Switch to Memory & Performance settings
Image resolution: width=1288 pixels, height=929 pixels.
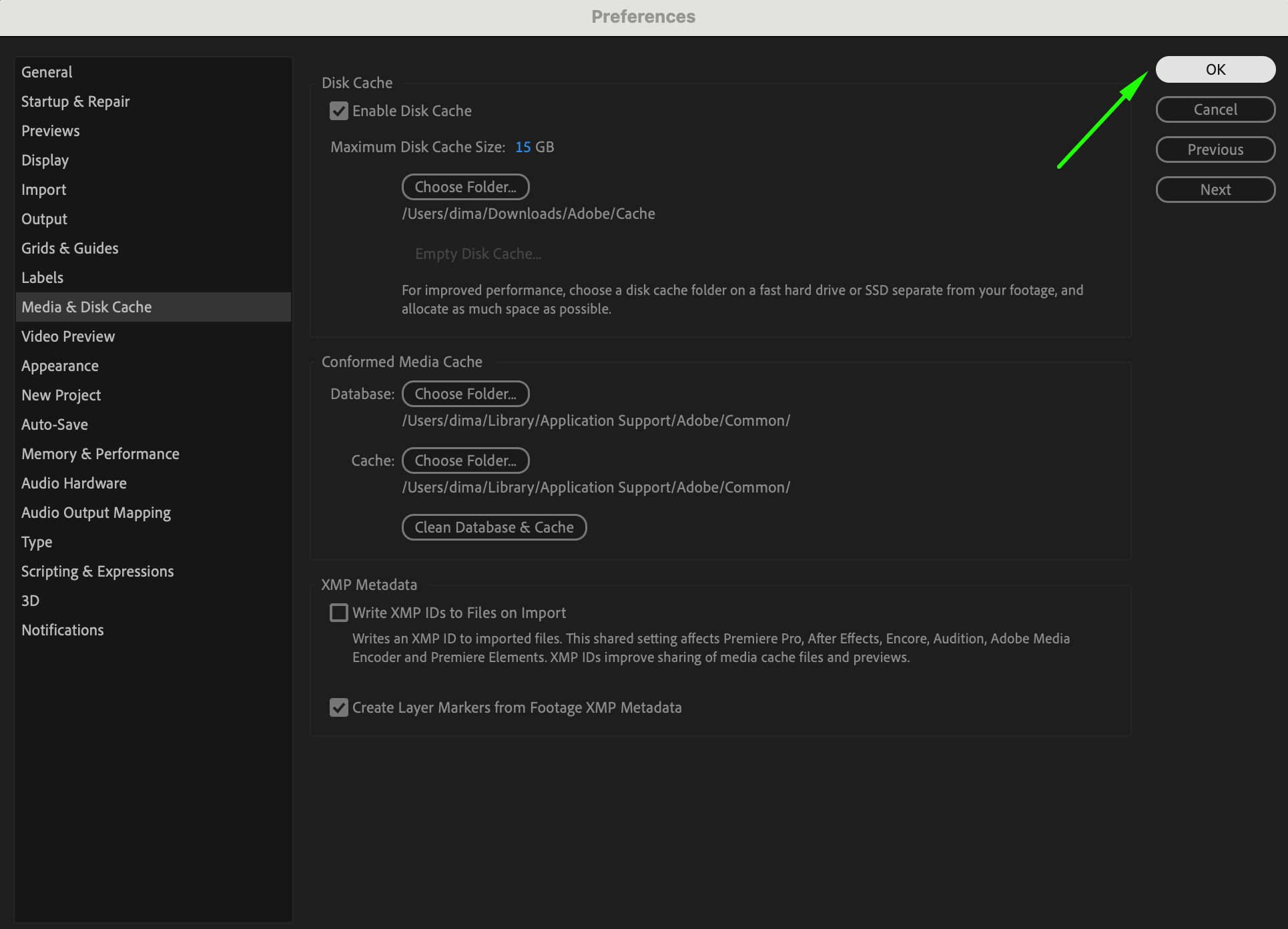100,454
